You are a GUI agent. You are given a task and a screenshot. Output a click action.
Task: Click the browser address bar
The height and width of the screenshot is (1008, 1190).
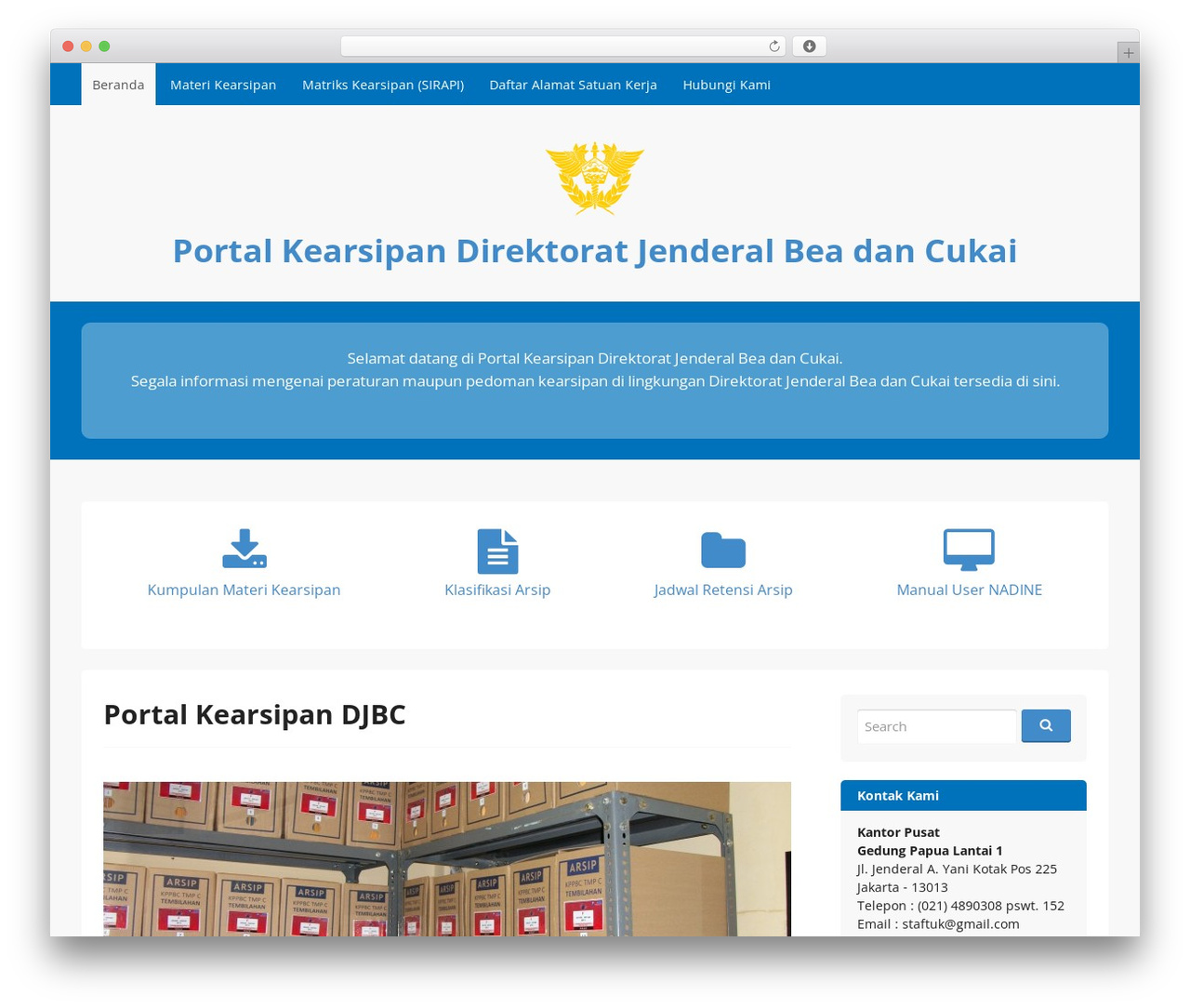point(563,46)
